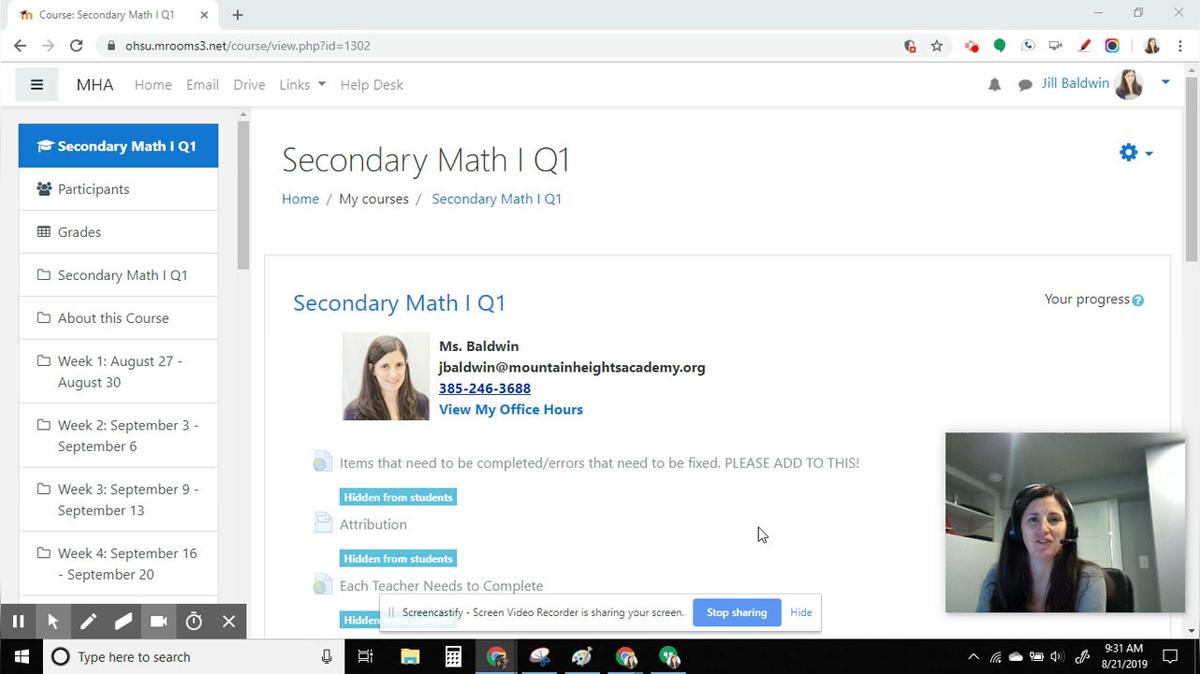The width and height of the screenshot is (1200, 674).
Task: Click the View My Office Hours link
Action: pyautogui.click(x=510, y=409)
